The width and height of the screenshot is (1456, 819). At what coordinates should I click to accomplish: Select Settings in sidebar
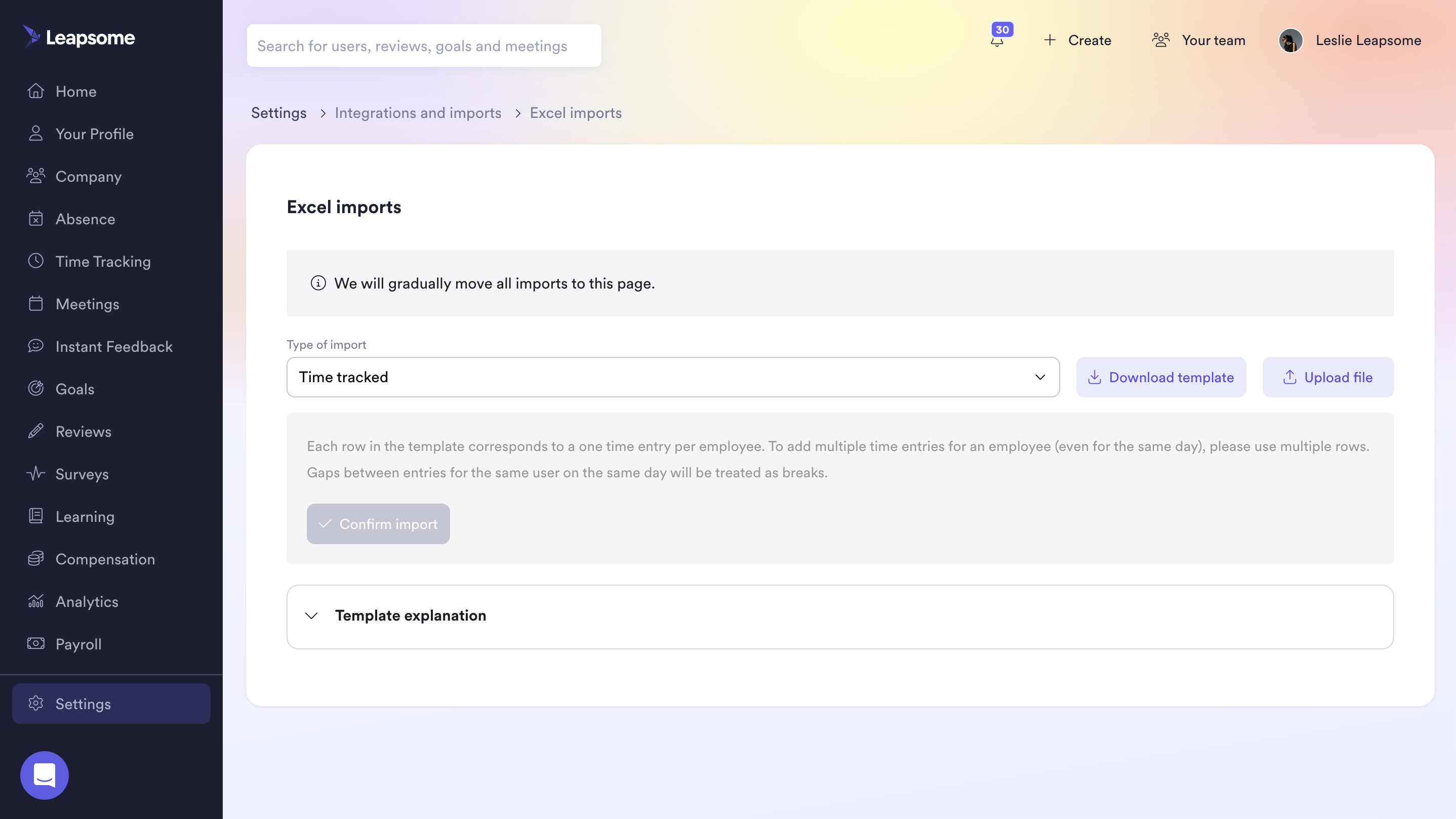point(111,703)
